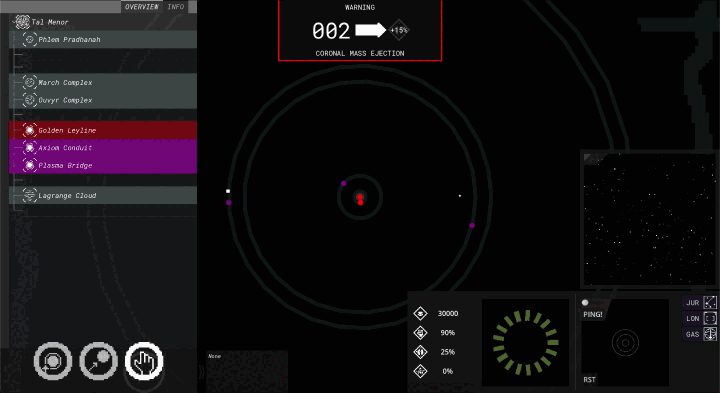The image size is (720, 393).
Task: Switch to the INFO tab
Action: click(175, 6)
